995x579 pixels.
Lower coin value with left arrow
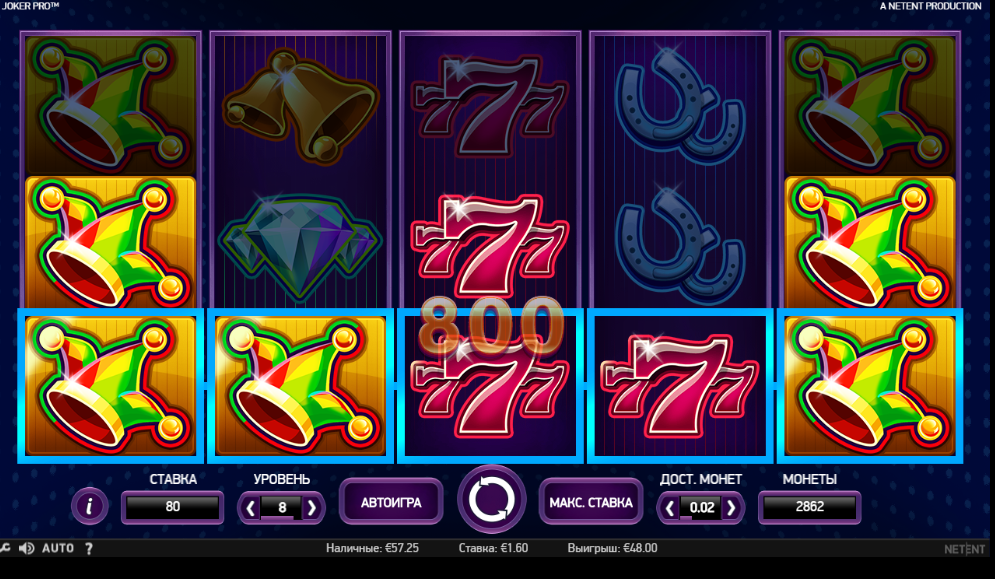tap(669, 507)
